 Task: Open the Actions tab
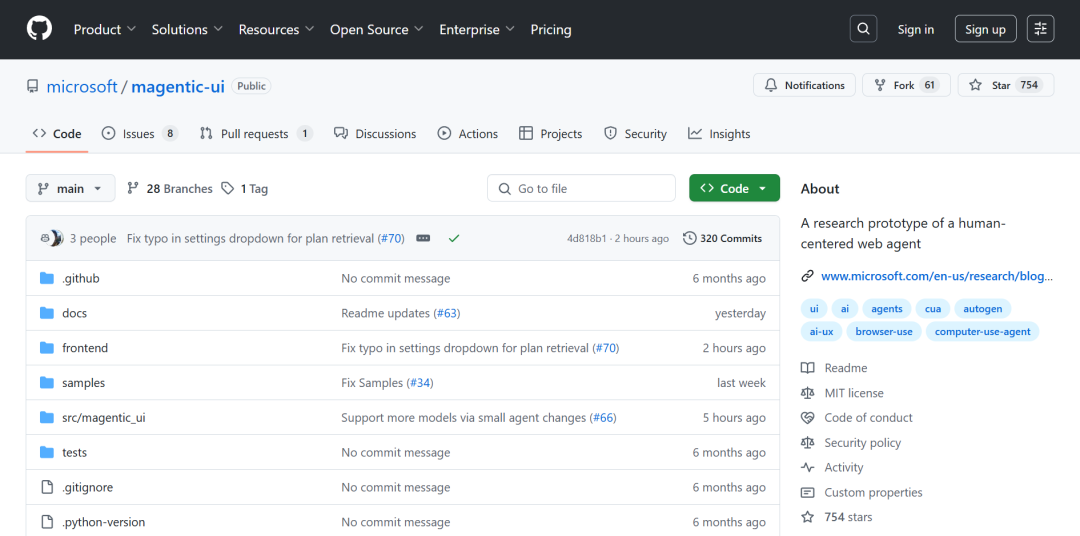click(468, 134)
